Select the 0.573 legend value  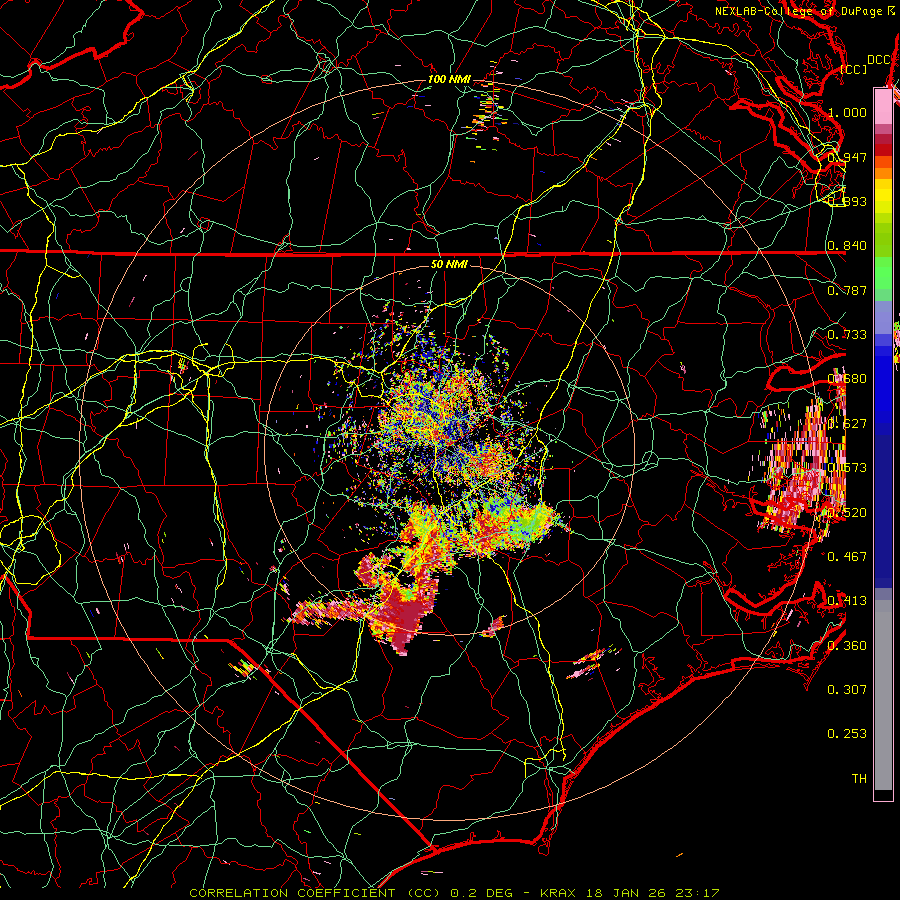(847, 468)
